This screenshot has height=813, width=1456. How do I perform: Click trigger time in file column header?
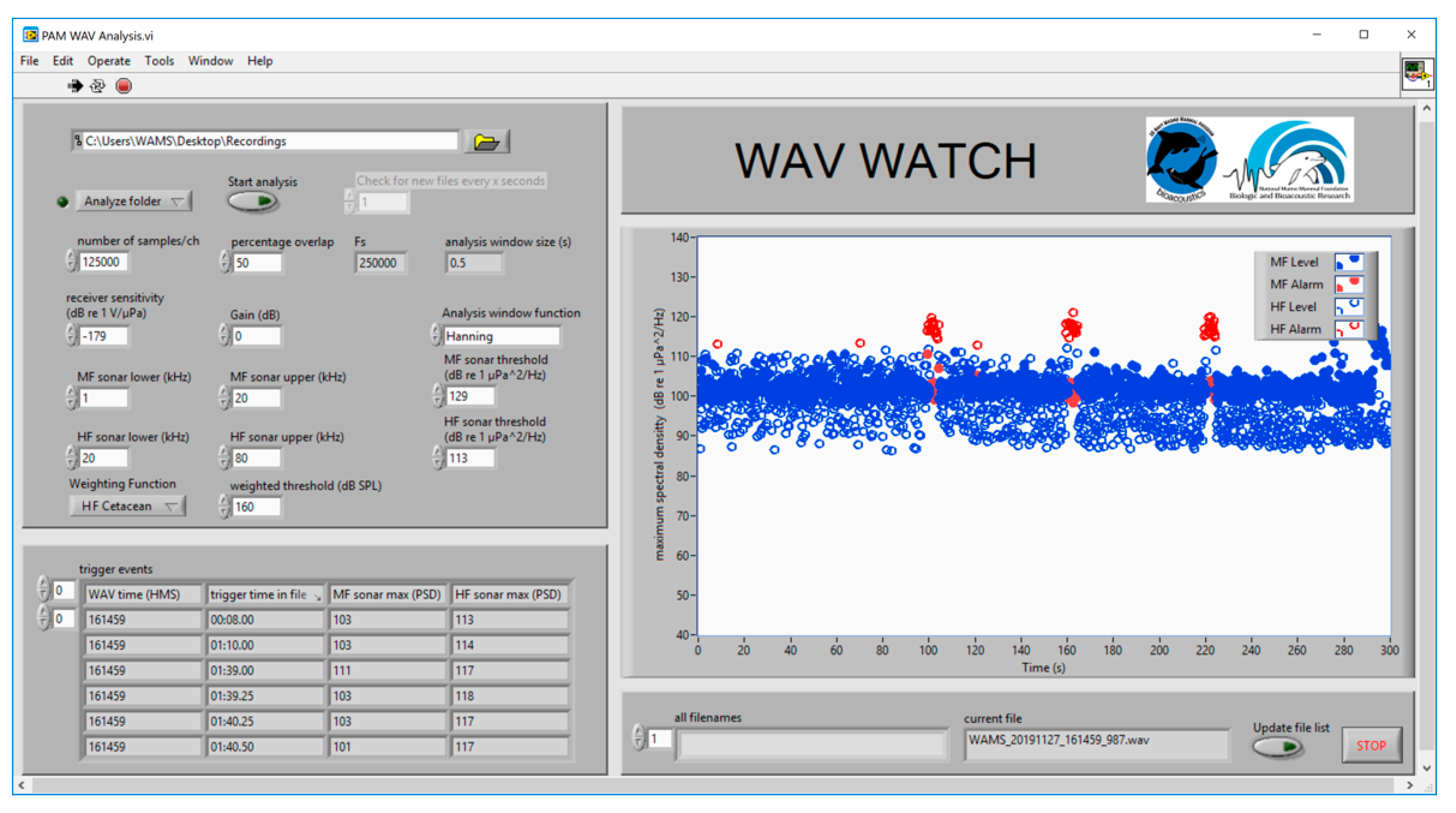point(265,594)
